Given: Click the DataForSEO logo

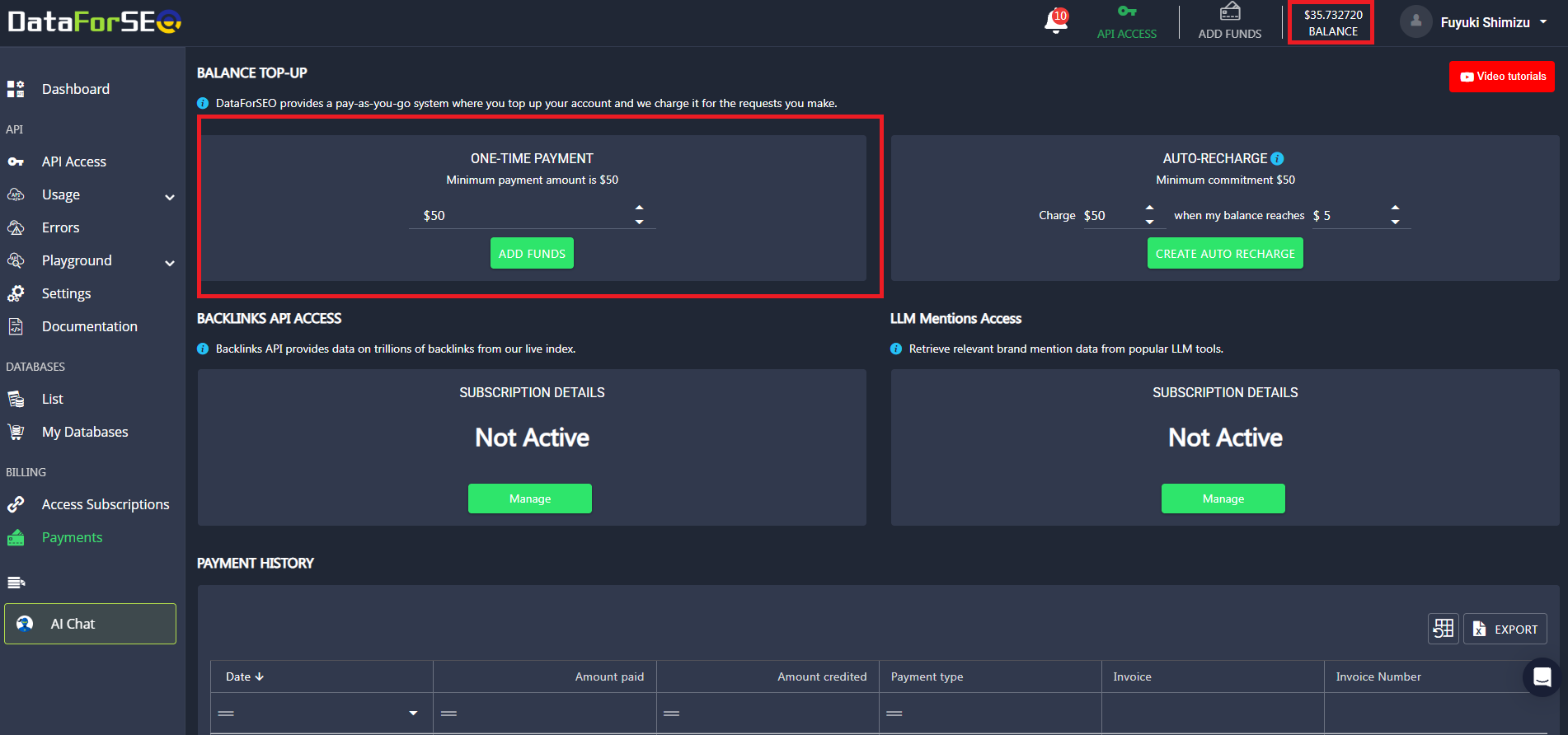Looking at the screenshot, I should coord(95,21).
